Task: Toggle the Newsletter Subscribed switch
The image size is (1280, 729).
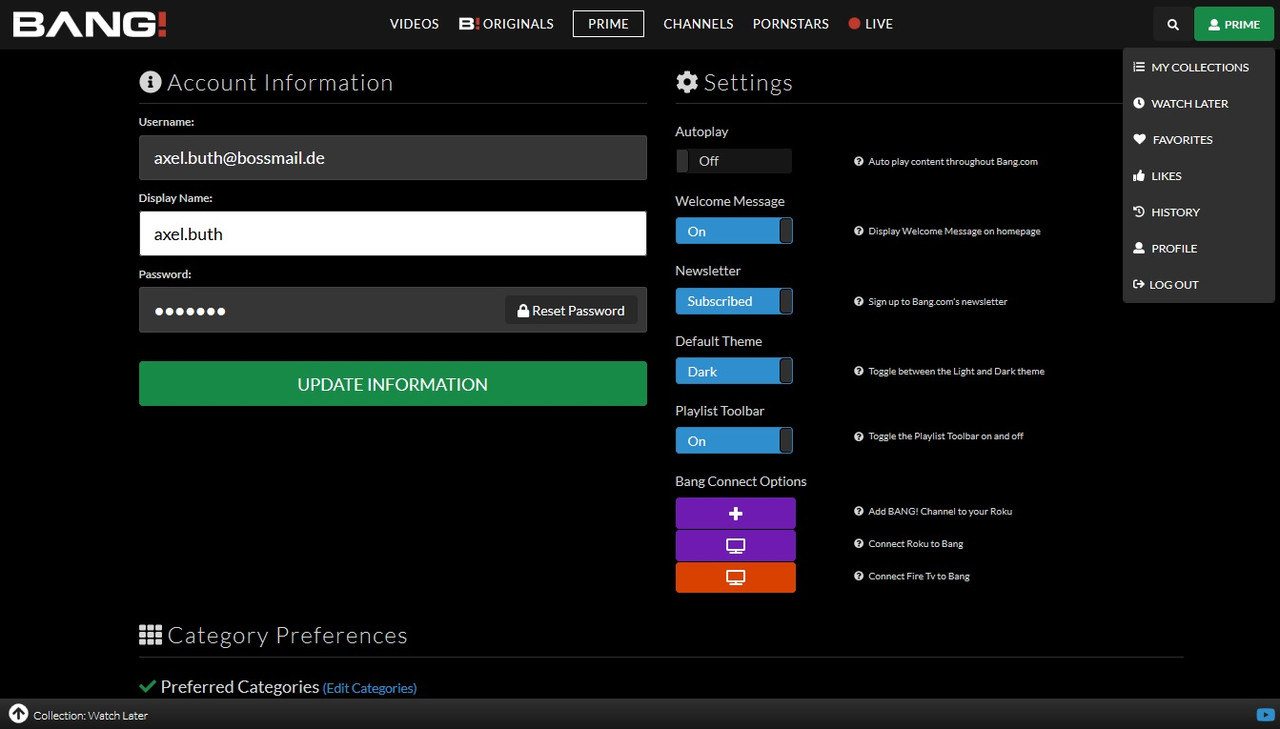Action: pos(734,301)
